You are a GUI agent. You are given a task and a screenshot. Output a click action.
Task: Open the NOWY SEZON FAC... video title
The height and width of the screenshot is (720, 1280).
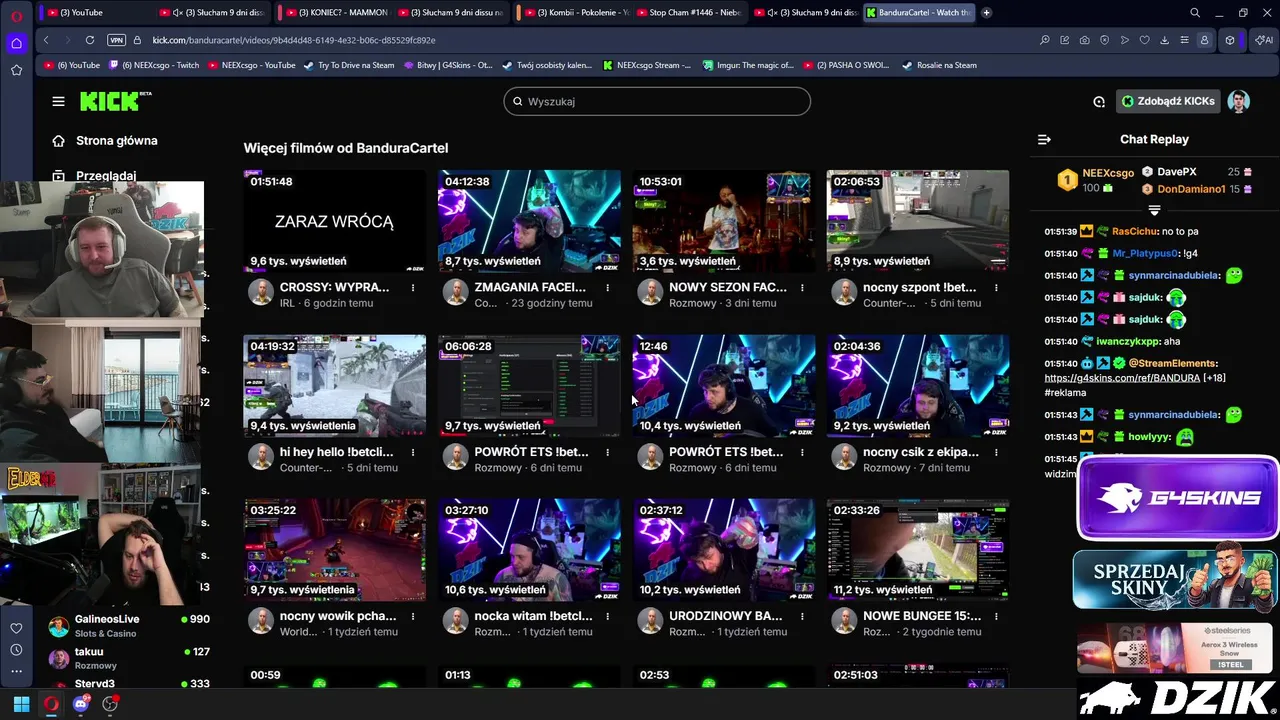727,287
